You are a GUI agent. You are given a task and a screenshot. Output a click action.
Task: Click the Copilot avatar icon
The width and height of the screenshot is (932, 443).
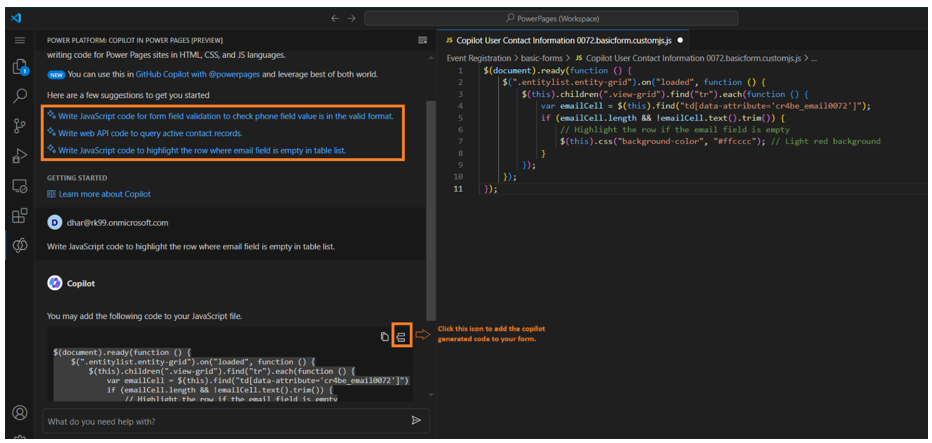coord(55,284)
